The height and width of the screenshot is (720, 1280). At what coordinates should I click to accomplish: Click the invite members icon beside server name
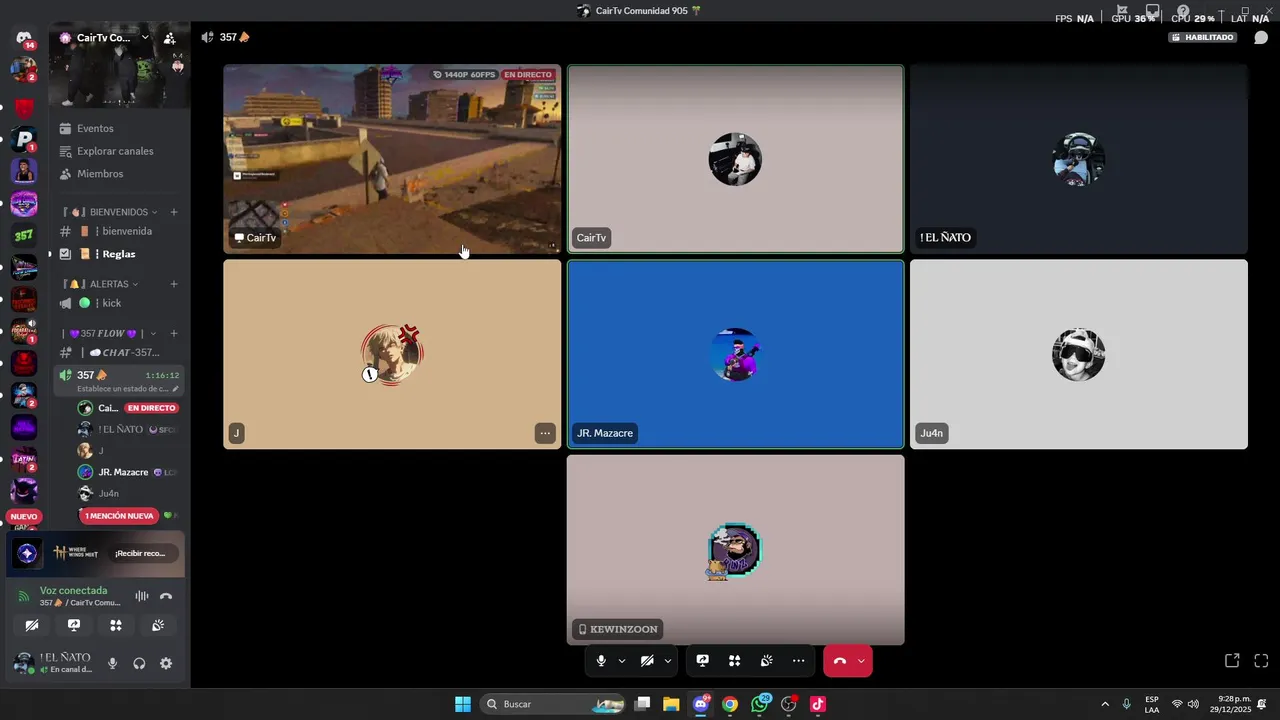coord(169,38)
